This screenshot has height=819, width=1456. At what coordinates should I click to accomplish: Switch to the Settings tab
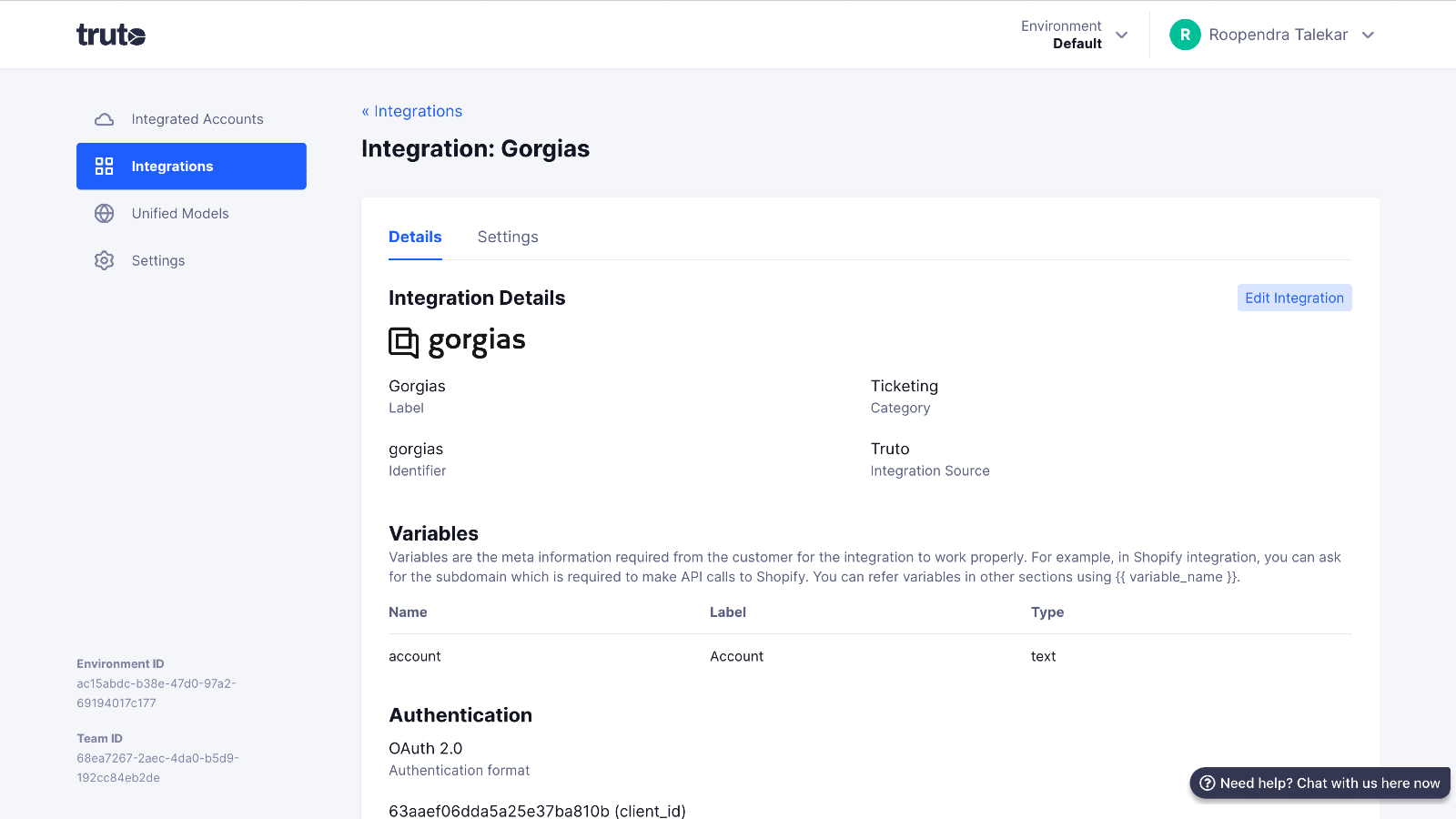507,237
